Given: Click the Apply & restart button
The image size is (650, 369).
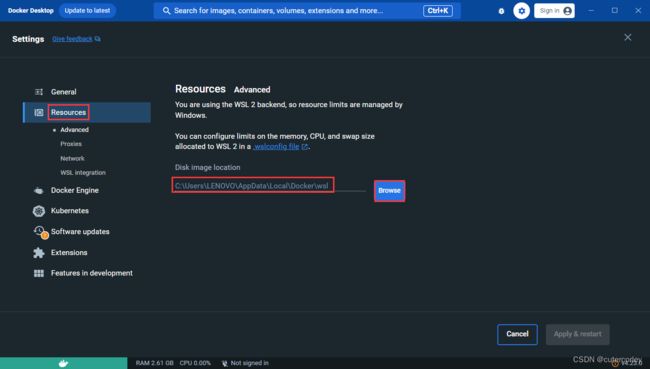Looking at the screenshot, I should click(x=577, y=334).
